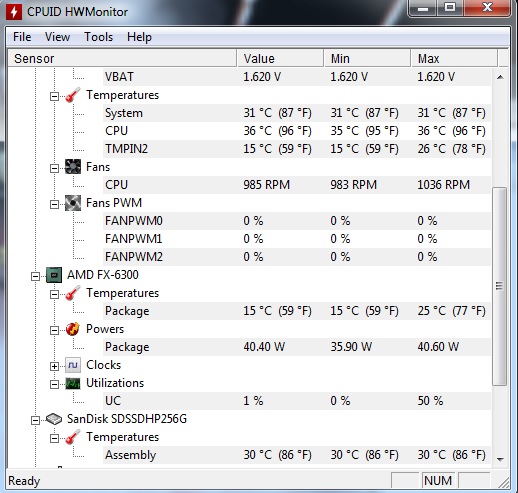Open the Tools menu
518x493 pixels.
(x=98, y=37)
